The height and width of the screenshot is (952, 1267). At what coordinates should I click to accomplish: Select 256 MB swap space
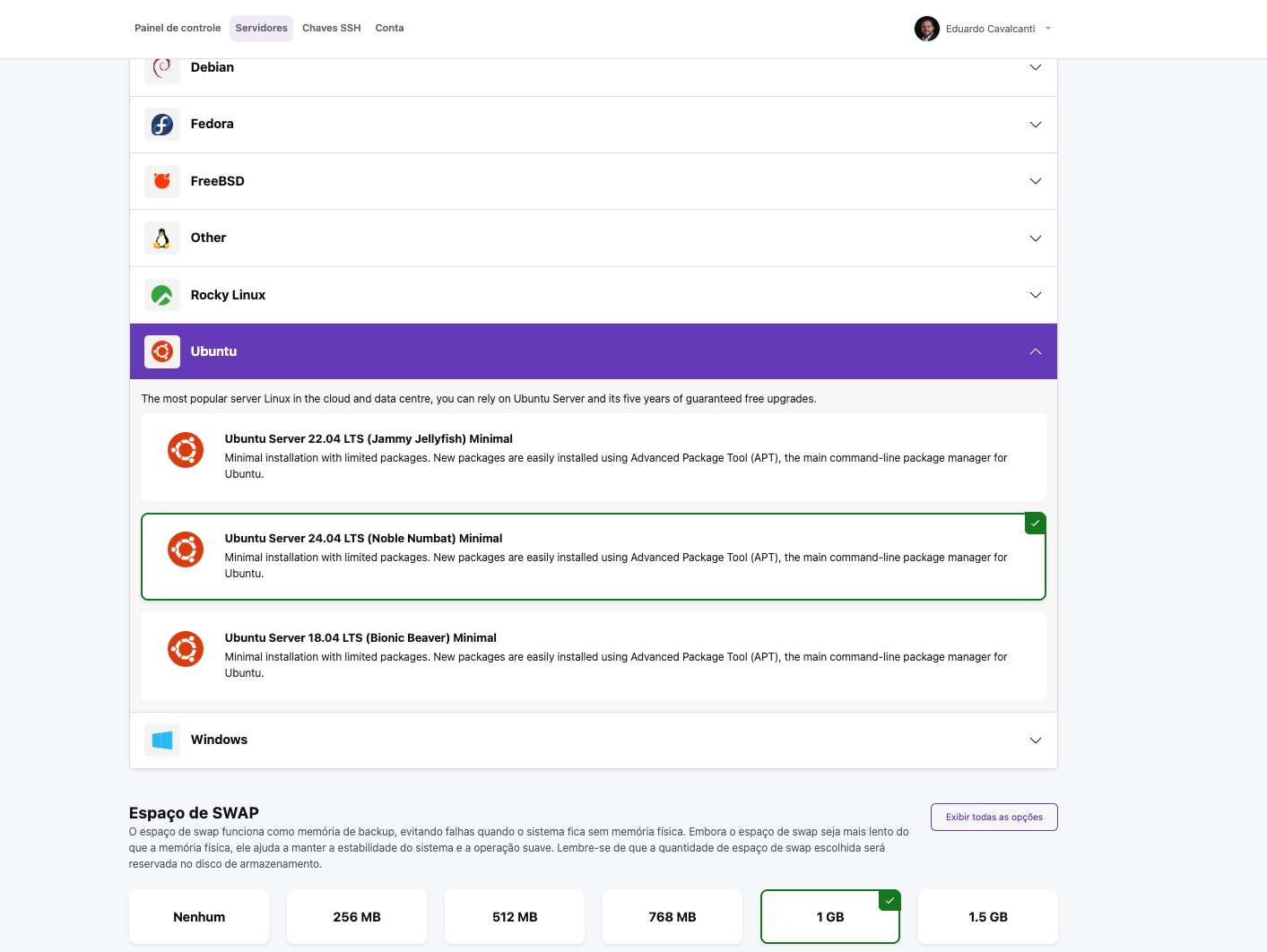[x=357, y=917]
